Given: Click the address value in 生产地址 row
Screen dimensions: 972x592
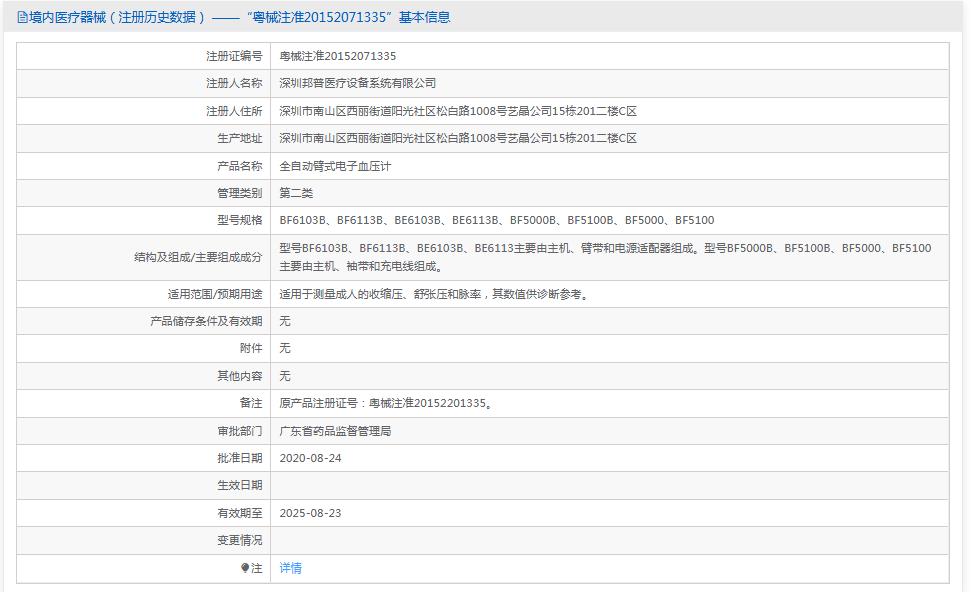Looking at the screenshot, I should [x=457, y=138].
